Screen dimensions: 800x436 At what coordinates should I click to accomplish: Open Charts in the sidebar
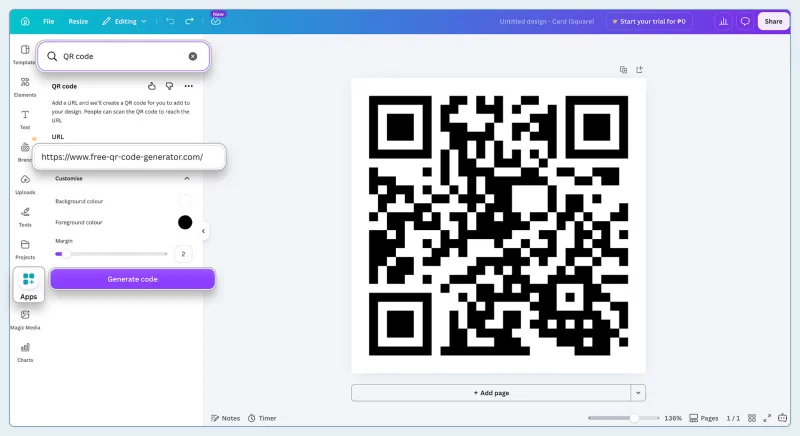[24, 352]
